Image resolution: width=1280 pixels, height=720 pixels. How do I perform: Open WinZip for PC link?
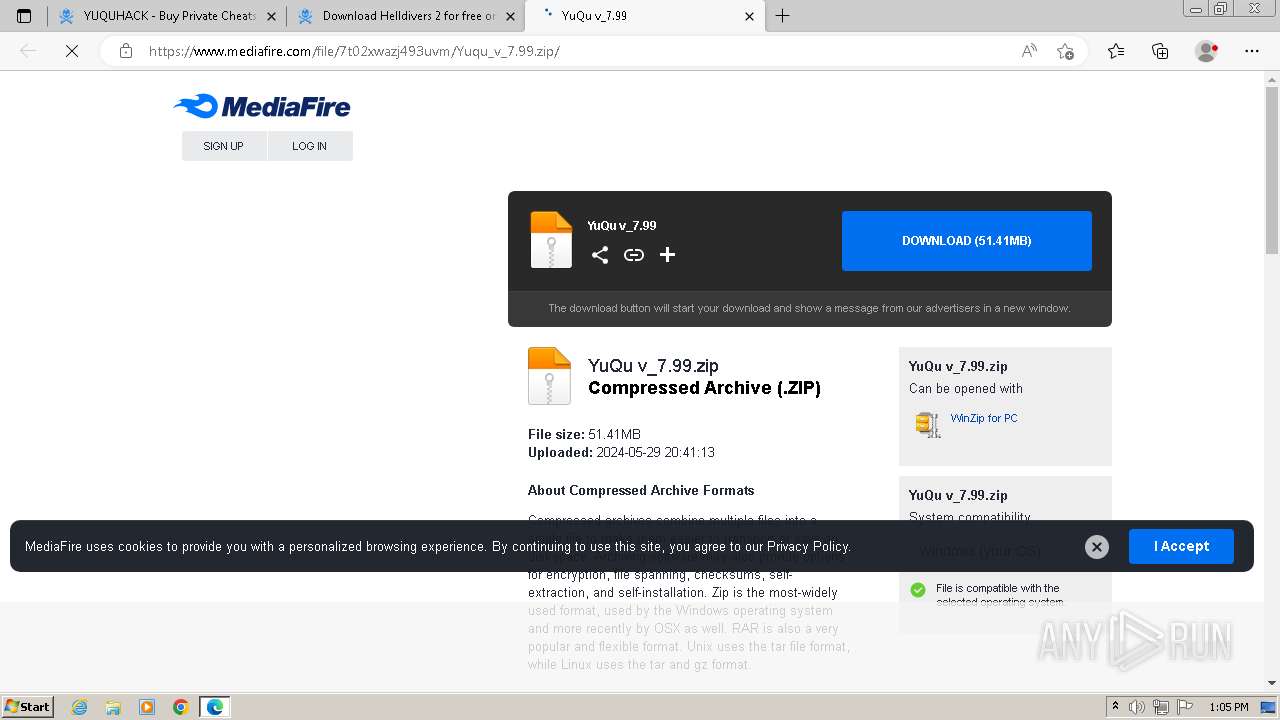click(984, 418)
